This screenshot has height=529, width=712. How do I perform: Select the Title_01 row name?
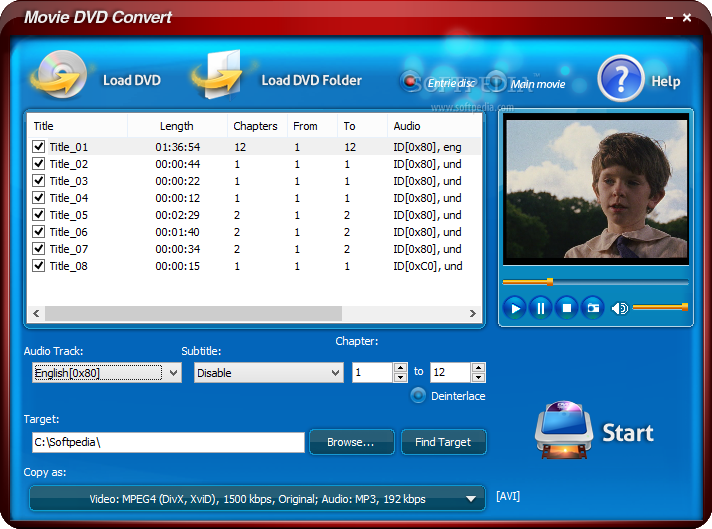(69, 147)
